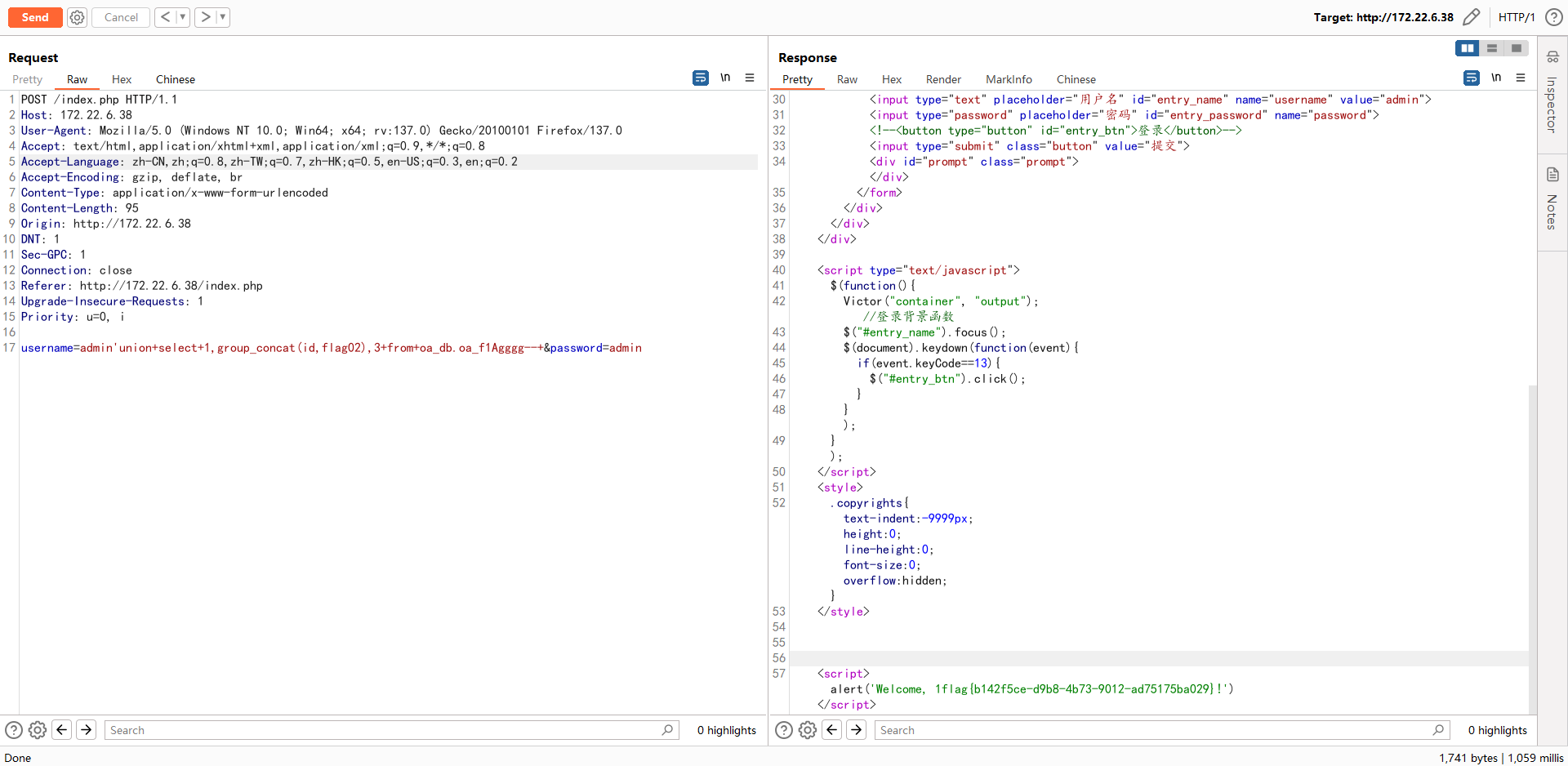
Task: Open Request search help icon
Action: 14,730
